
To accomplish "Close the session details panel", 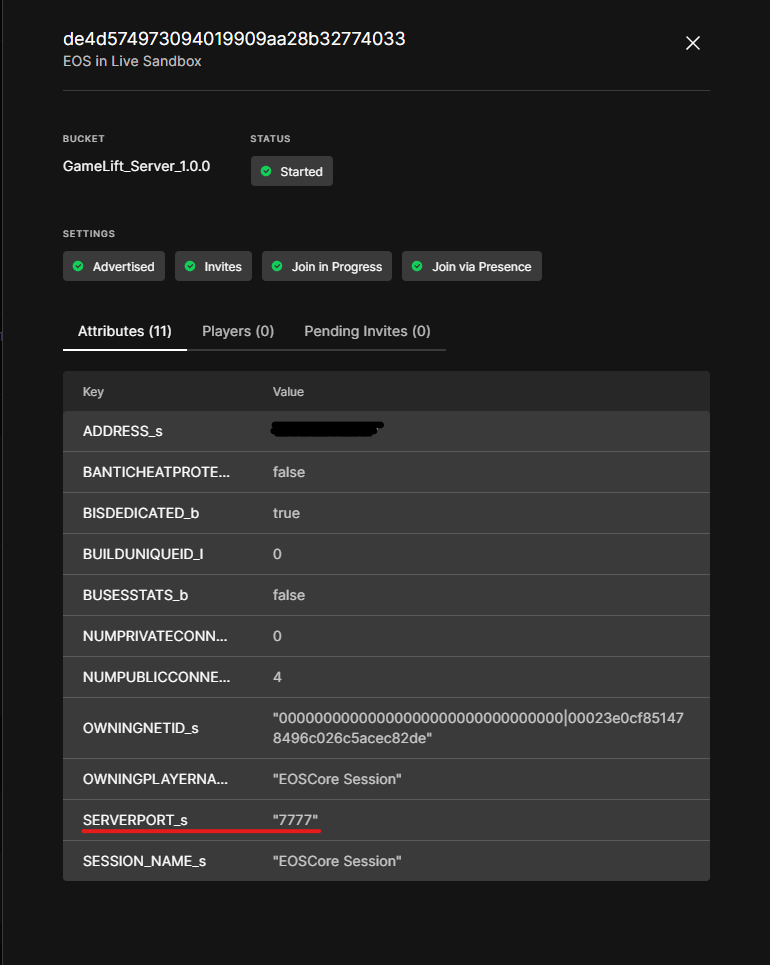I will click(692, 43).
